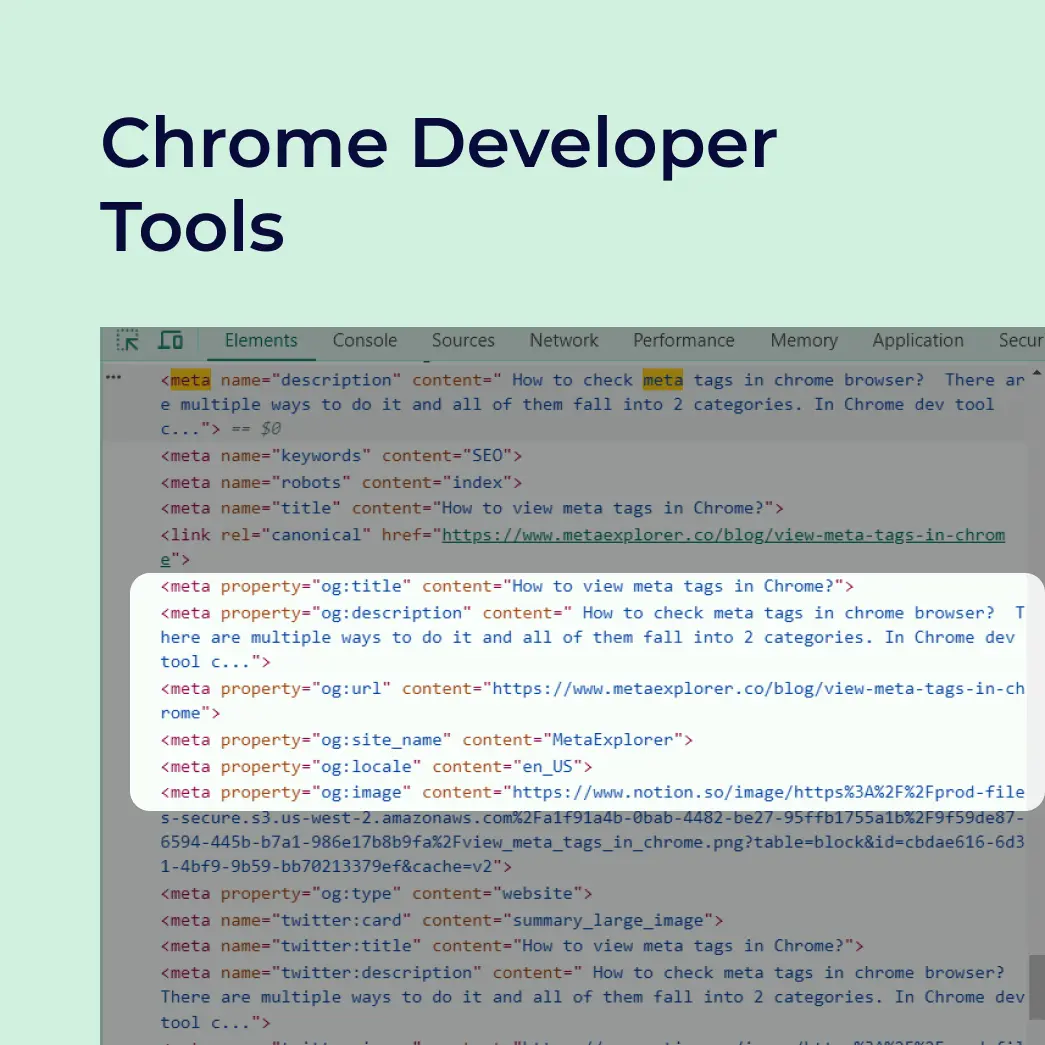The image size is (1045, 1045).
Task: Pick the og:title meta element
Action: 507,586
